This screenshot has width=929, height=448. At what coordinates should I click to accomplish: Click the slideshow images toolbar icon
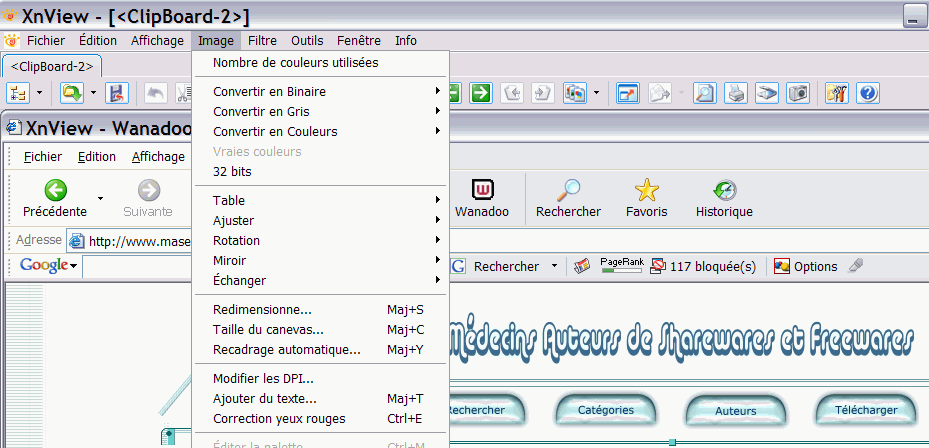[575, 93]
